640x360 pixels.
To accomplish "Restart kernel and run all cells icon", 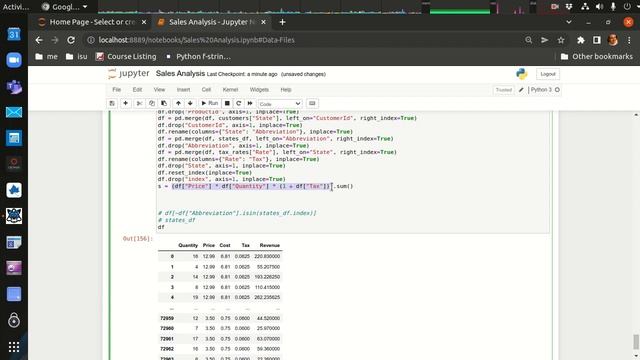I will (250, 103).
